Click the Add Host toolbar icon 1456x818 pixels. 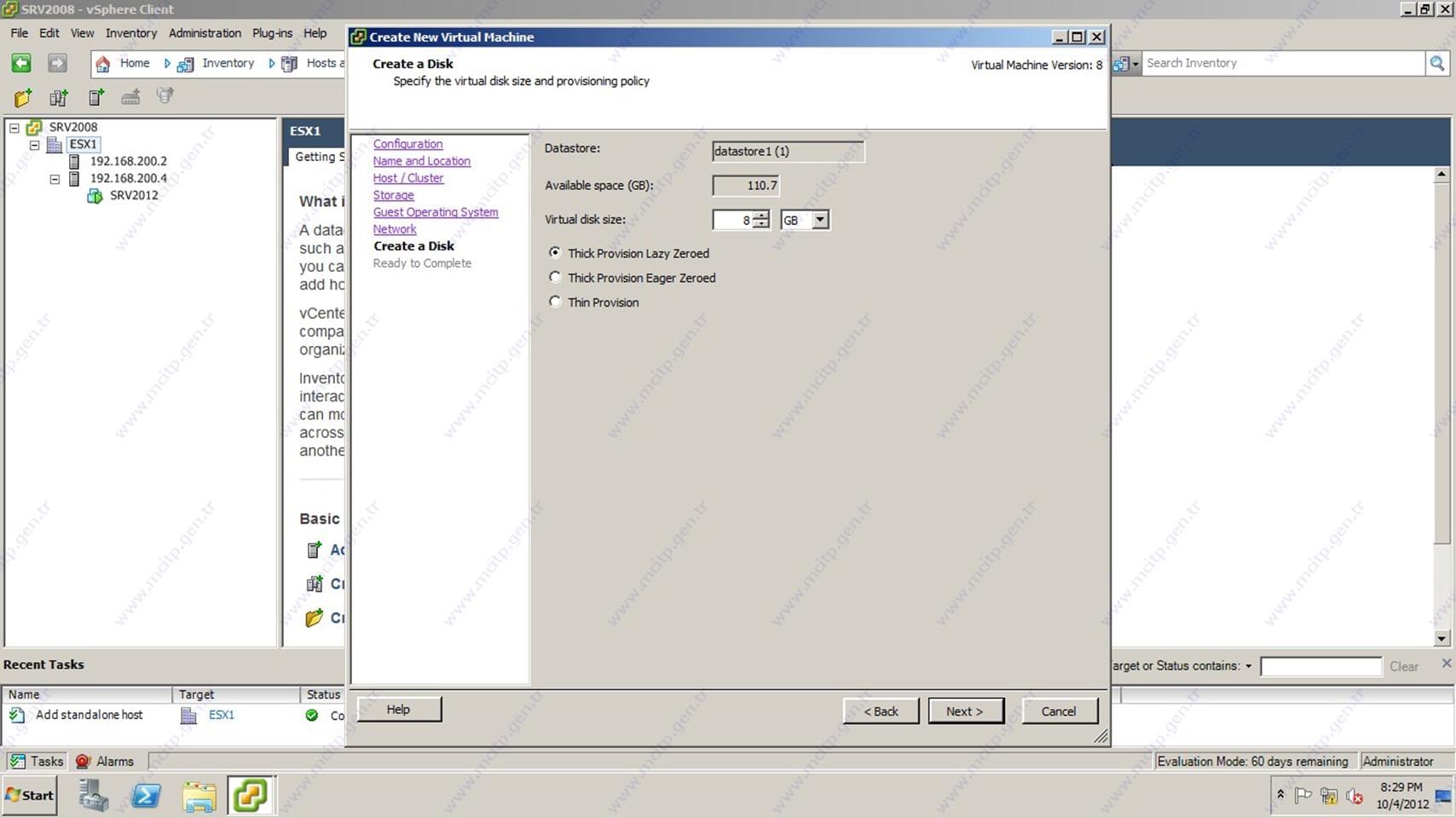(96, 97)
